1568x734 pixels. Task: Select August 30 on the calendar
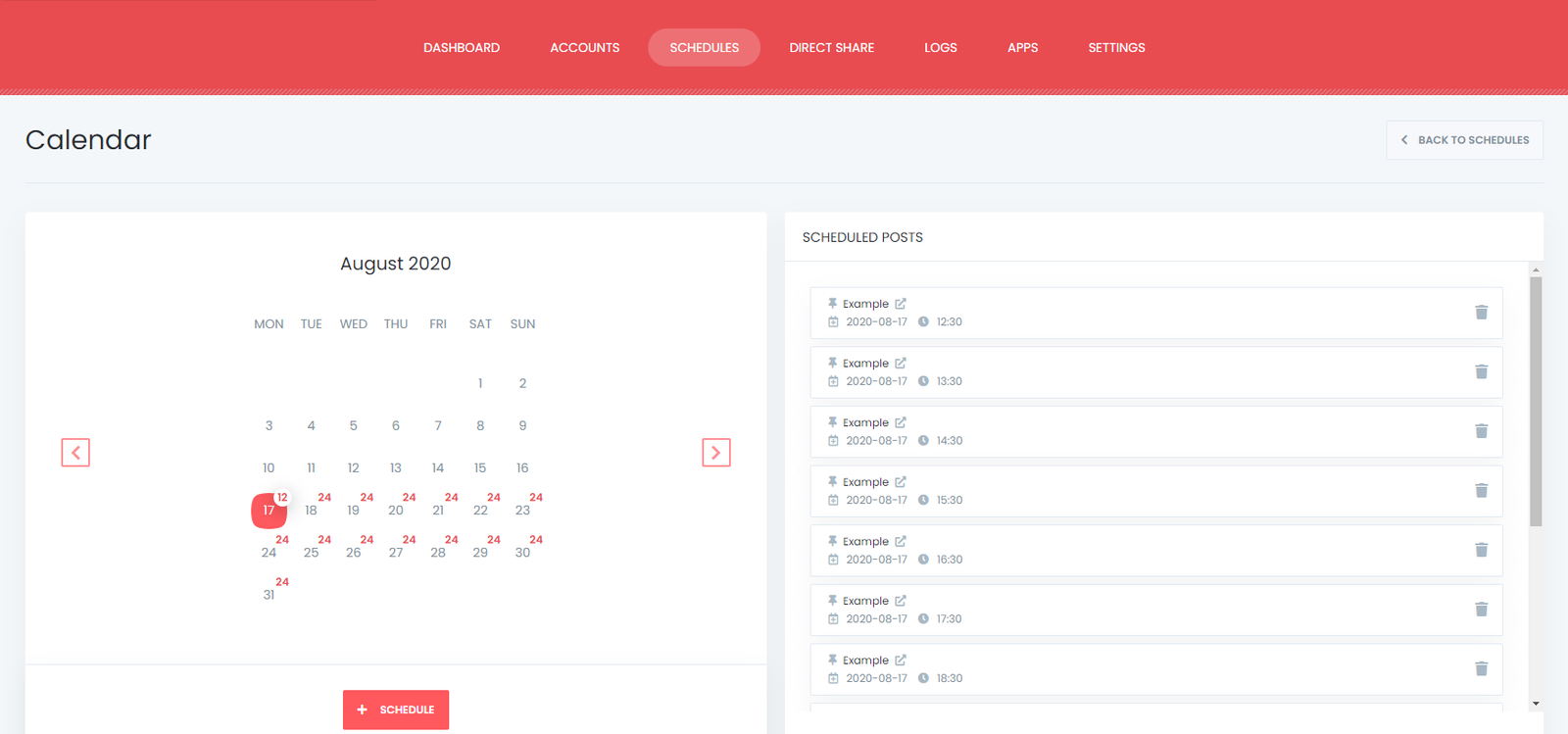coord(522,553)
